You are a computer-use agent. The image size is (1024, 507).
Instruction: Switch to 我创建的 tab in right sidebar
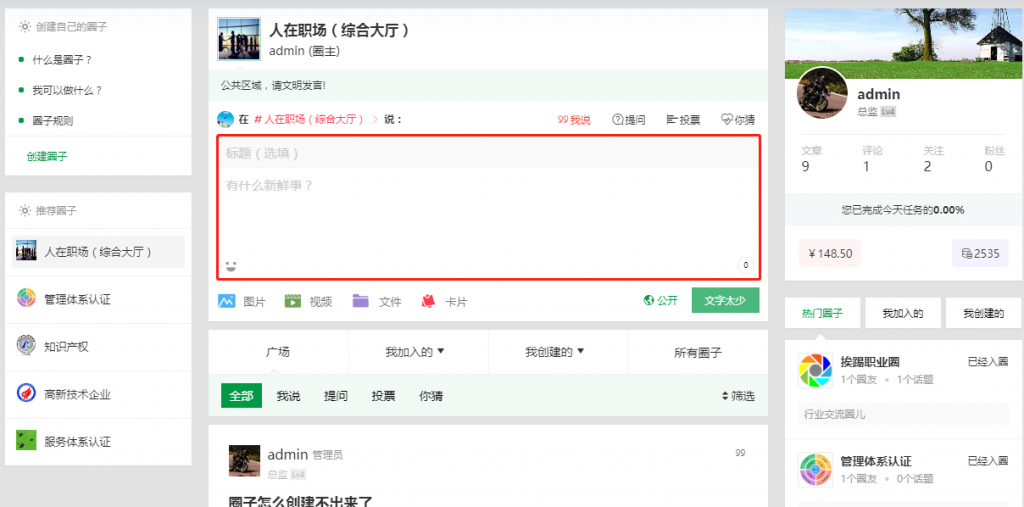click(984, 313)
